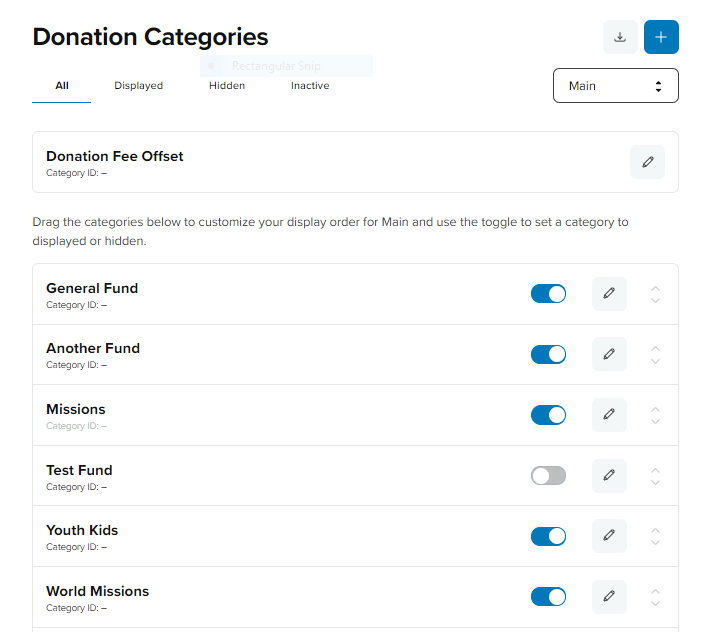Viewport: 728px width, 632px height.
Task: Click the download categories icon
Action: pyautogui.click(x=620, y=37)
